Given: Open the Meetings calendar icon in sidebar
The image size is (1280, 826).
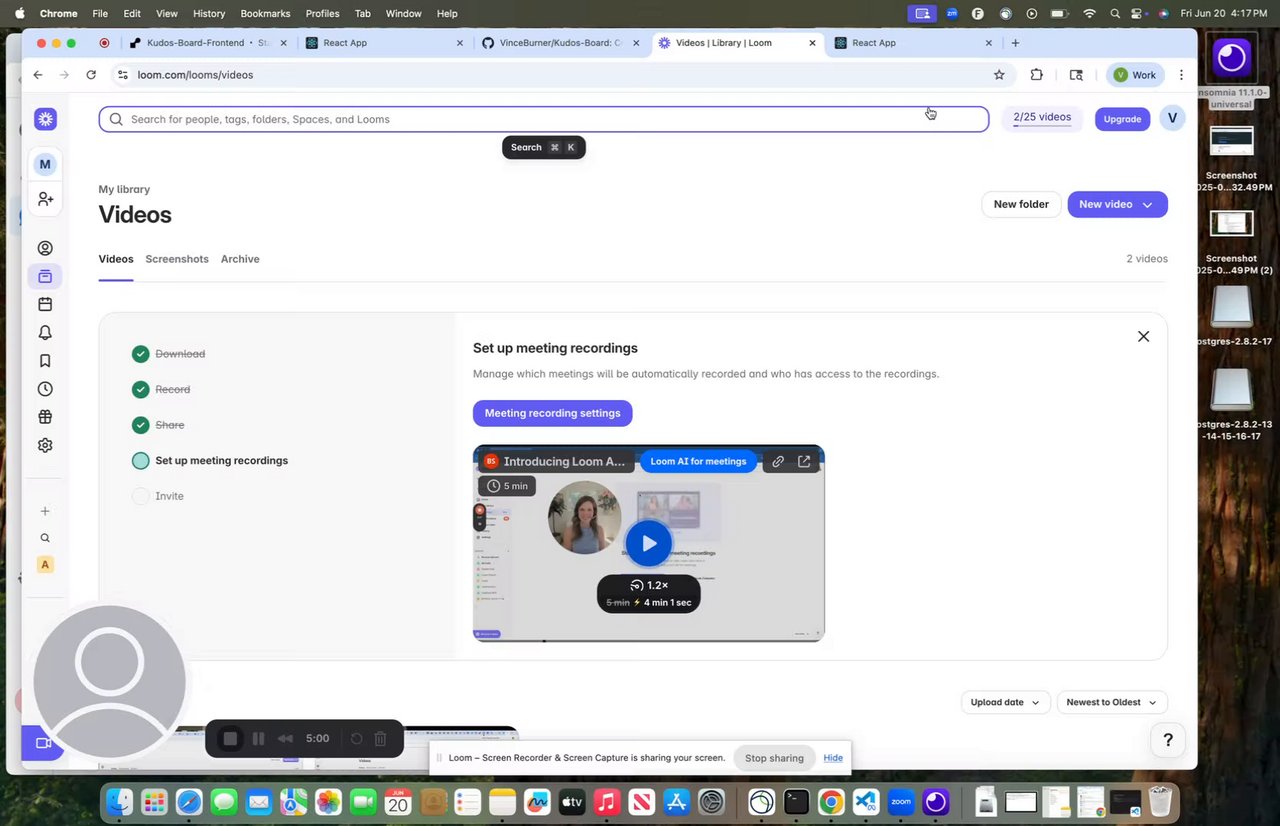Looking at the screenshot, I should [45, 304].
